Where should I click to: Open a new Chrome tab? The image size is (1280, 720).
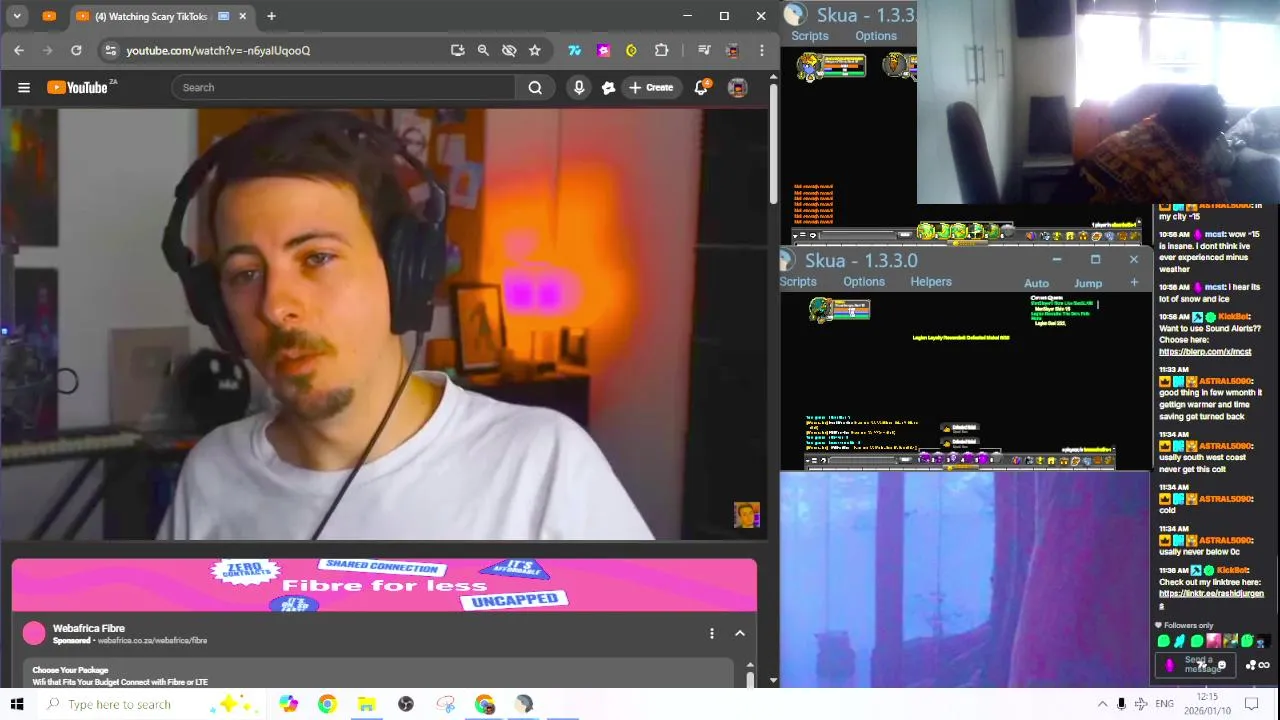coord(271,16)
